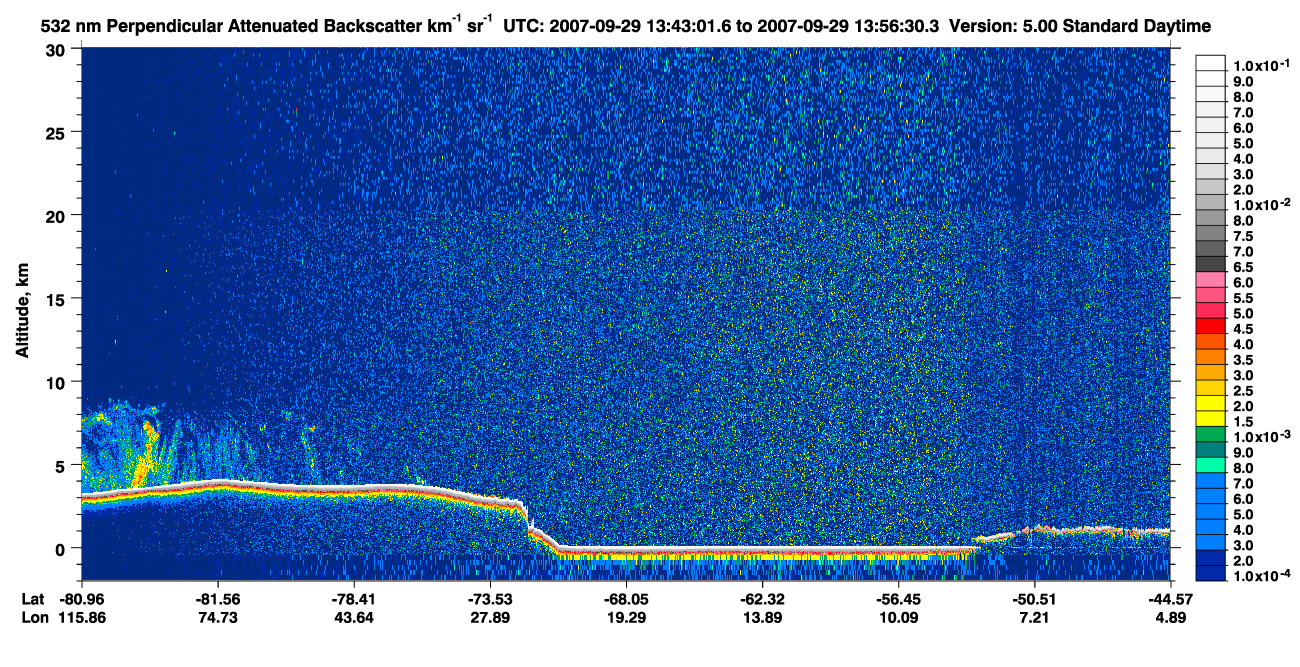Select the longitude value '4.89'
Viewport: 1300px width, 667px height.
[1170, 617]
